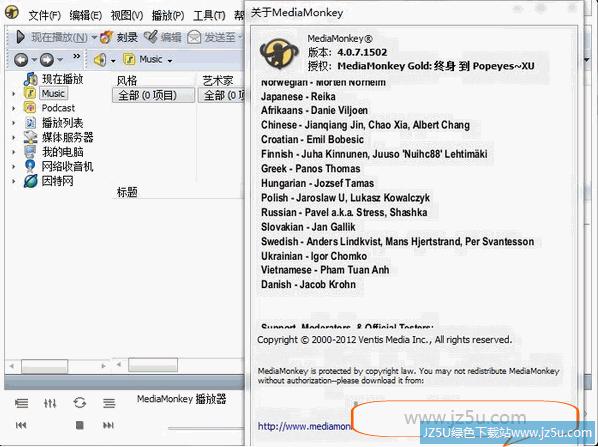
Task: Click the globe icon beside 因特网
Action: tap(30, 181)
